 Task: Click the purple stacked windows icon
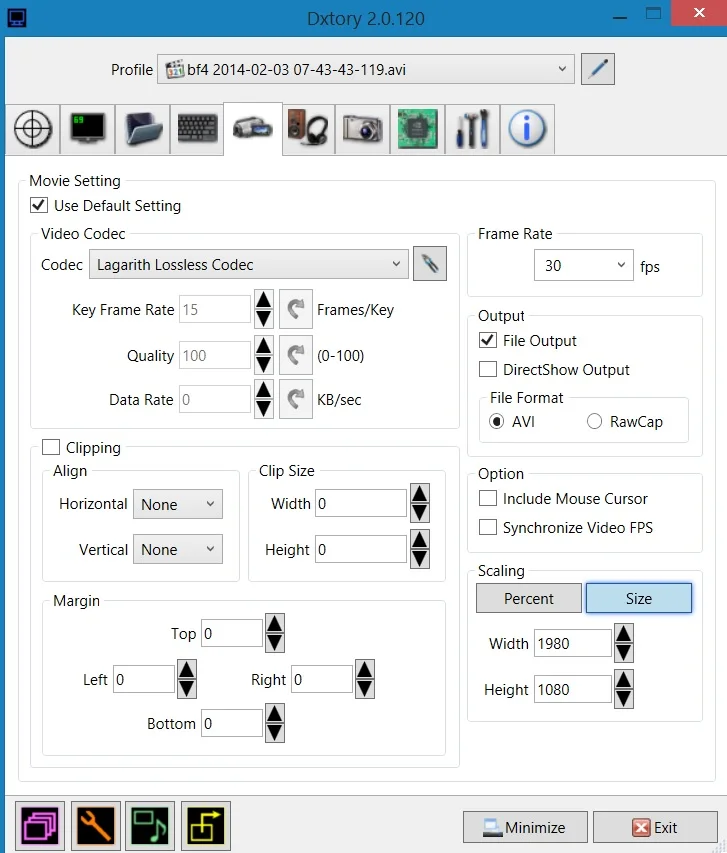(40, 826)
